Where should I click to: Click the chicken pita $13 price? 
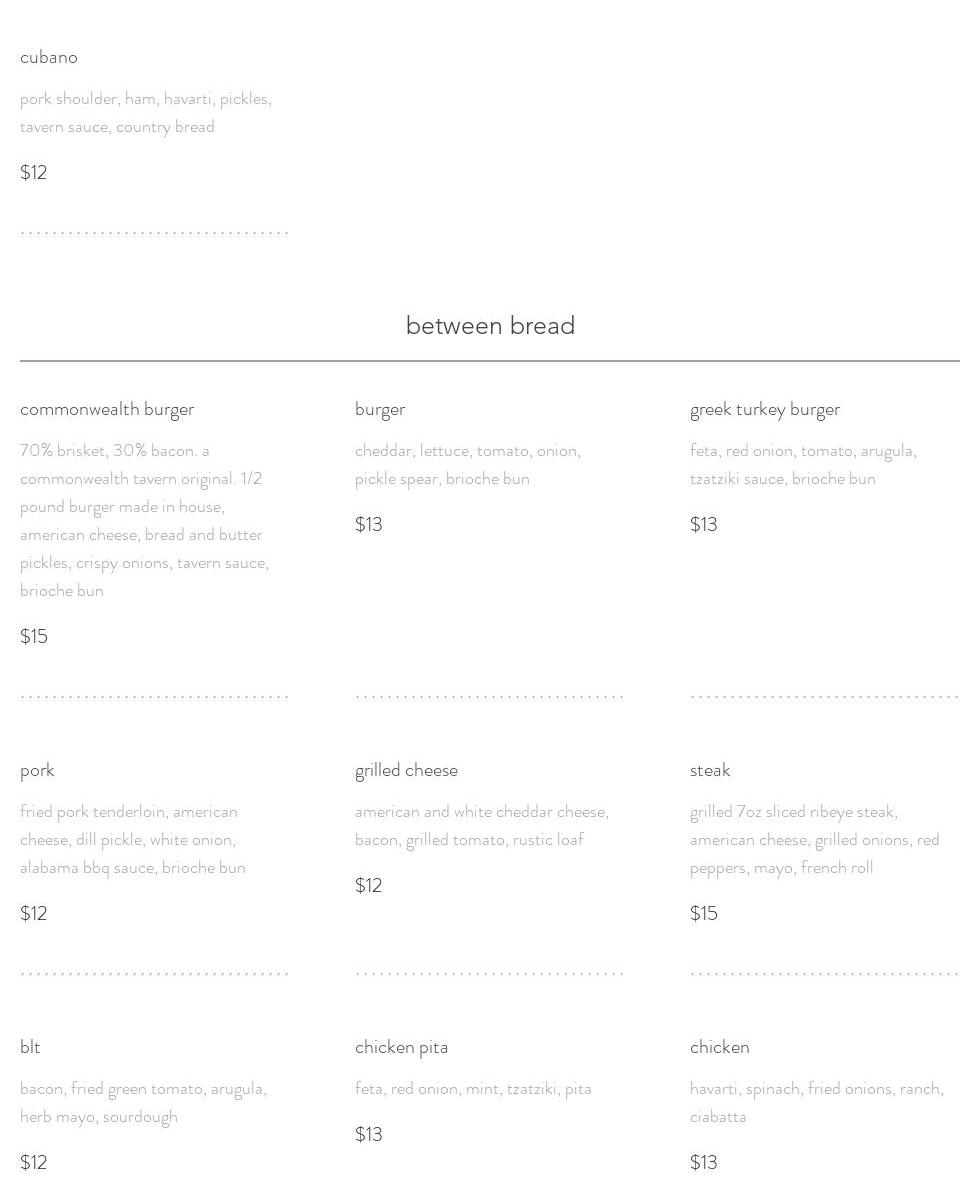point(369,1134)
